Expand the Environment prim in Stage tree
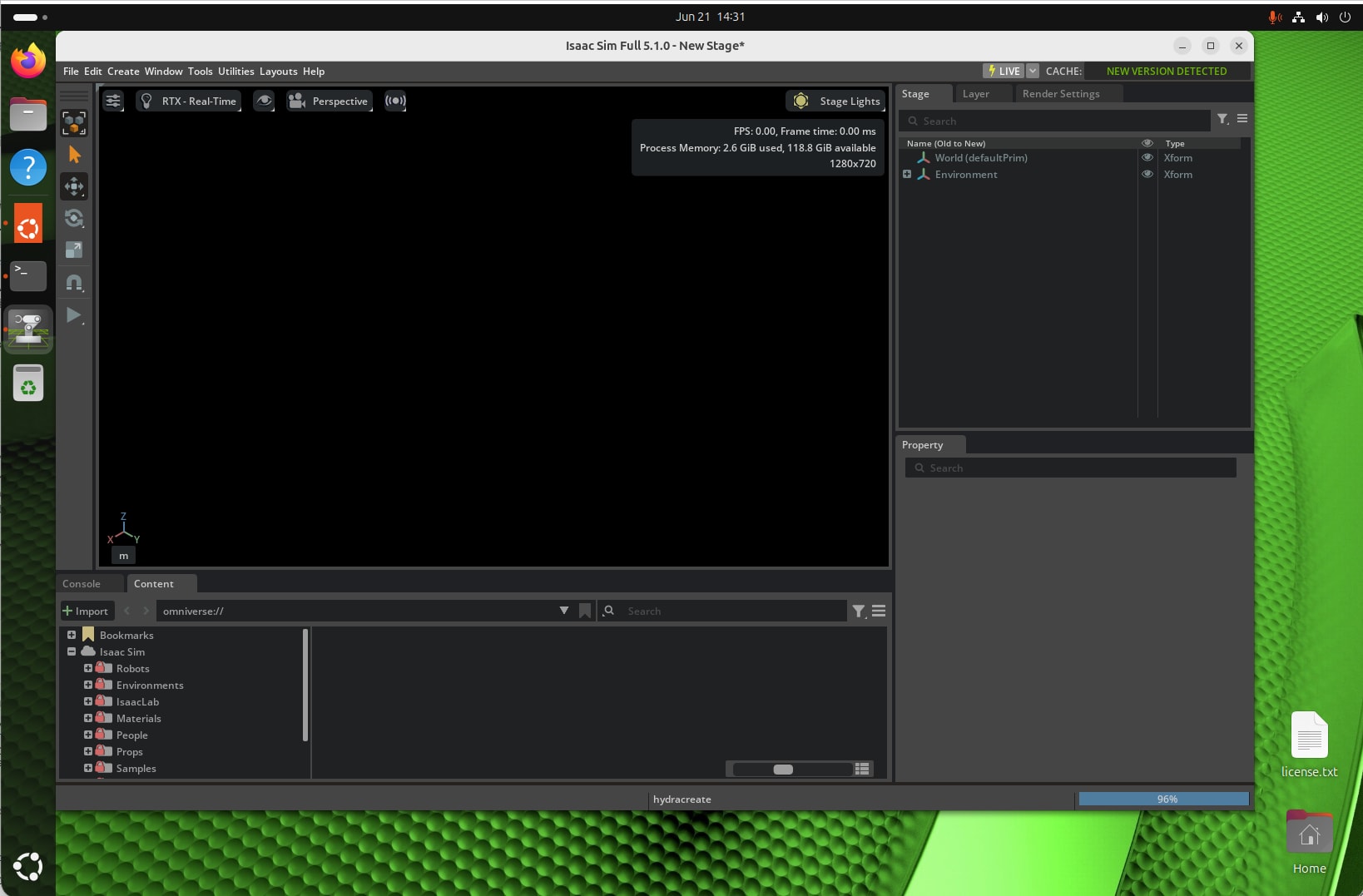Image resolution: width=1363 pixels, height=896 pixels. click(907, 174)
